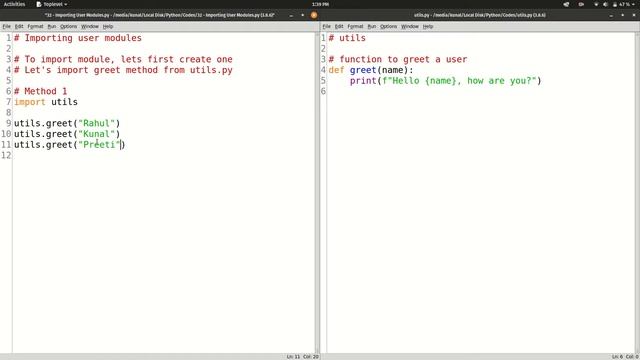Expand the Toplevel application menu
Screen dimensions: 640x360
tap(52, 4)
